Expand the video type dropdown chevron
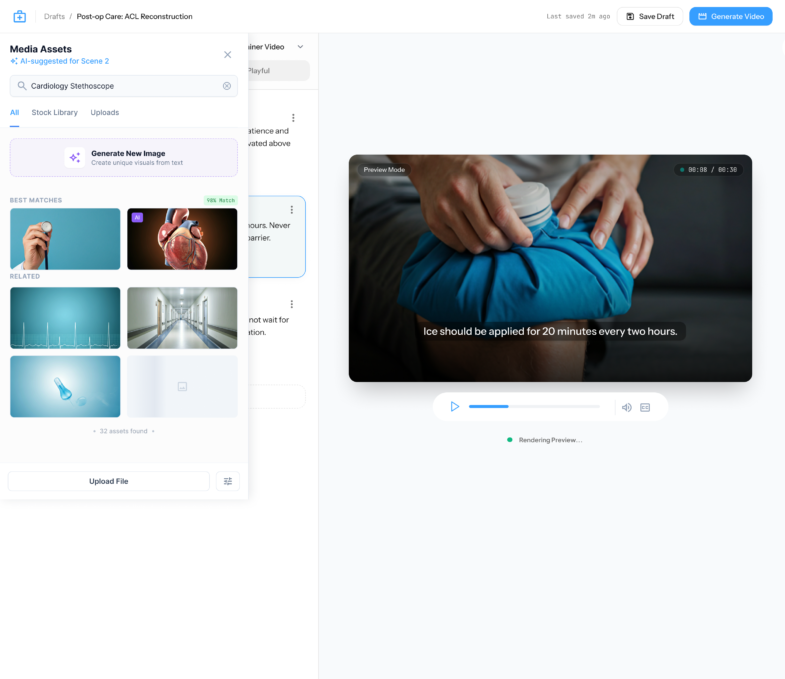Image resolution: width=785 pixels, height=679 pixels. (x=300, y=47)
